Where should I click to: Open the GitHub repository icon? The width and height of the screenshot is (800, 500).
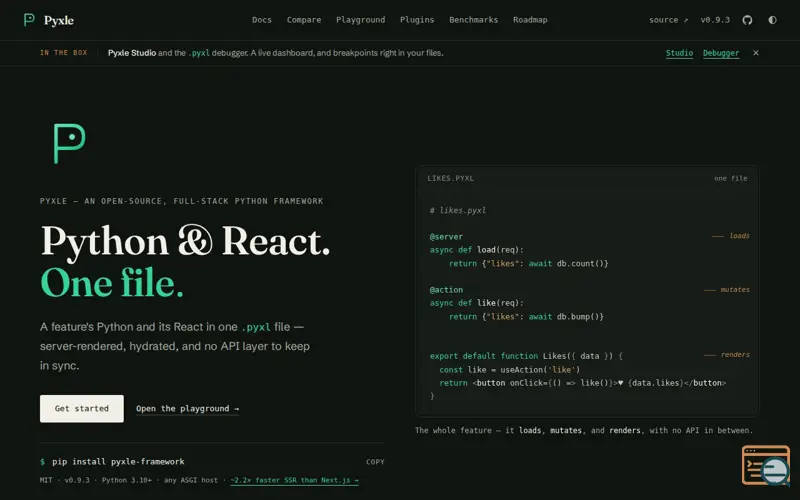tap(747, 20)
